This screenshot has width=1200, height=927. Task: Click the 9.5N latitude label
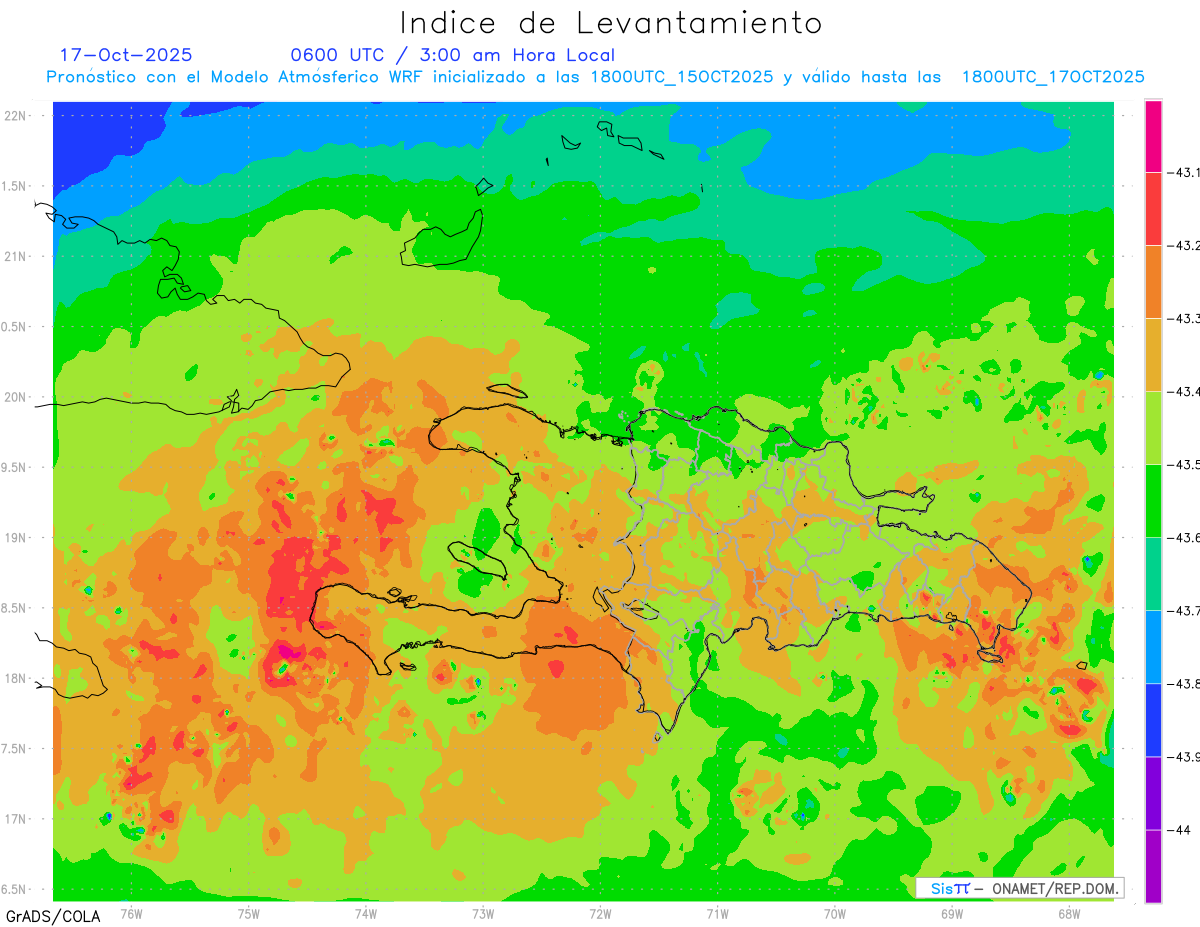coord(15,468)
